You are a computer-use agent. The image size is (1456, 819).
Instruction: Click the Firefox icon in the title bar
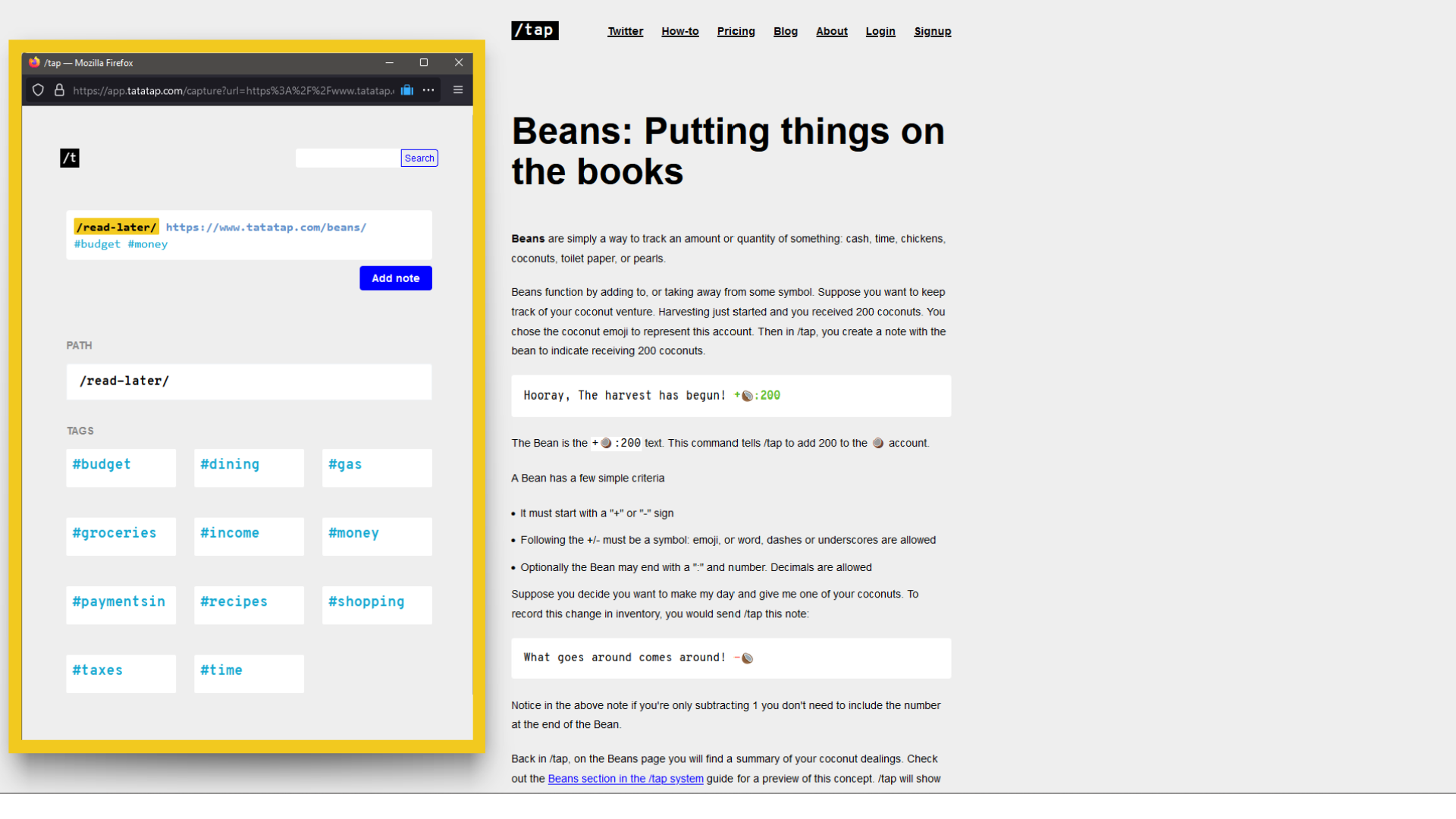coord(34,62)
